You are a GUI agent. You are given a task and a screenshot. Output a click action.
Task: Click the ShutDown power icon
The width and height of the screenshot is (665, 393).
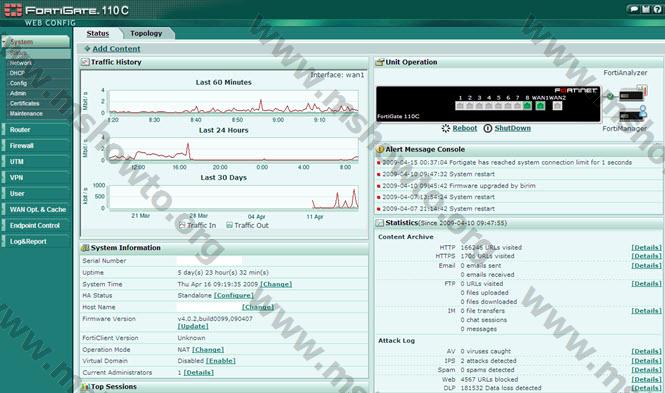pos(488,128)
